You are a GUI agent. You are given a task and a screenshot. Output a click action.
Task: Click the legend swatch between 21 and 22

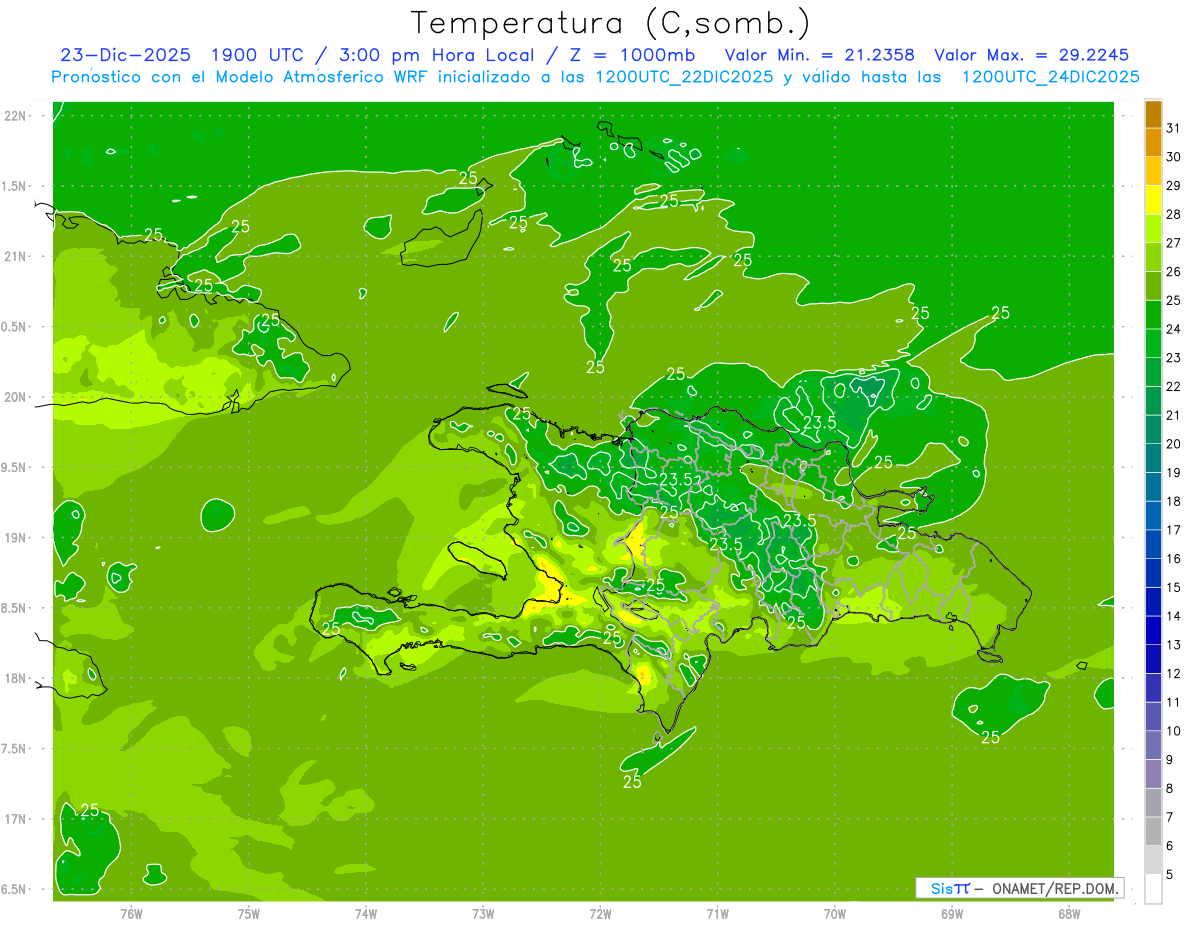coord(1153,401)
